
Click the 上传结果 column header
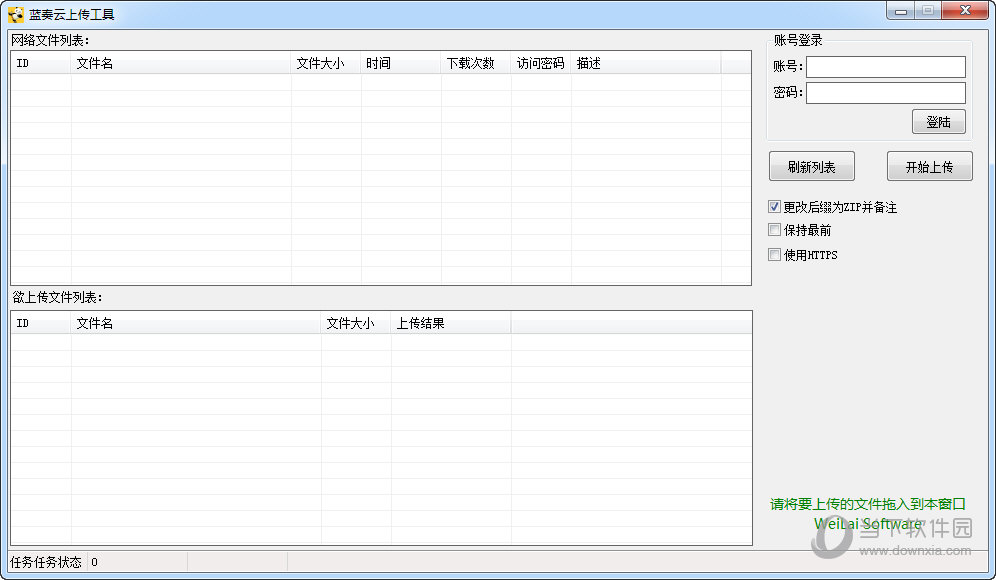click(x=451, y=323)
